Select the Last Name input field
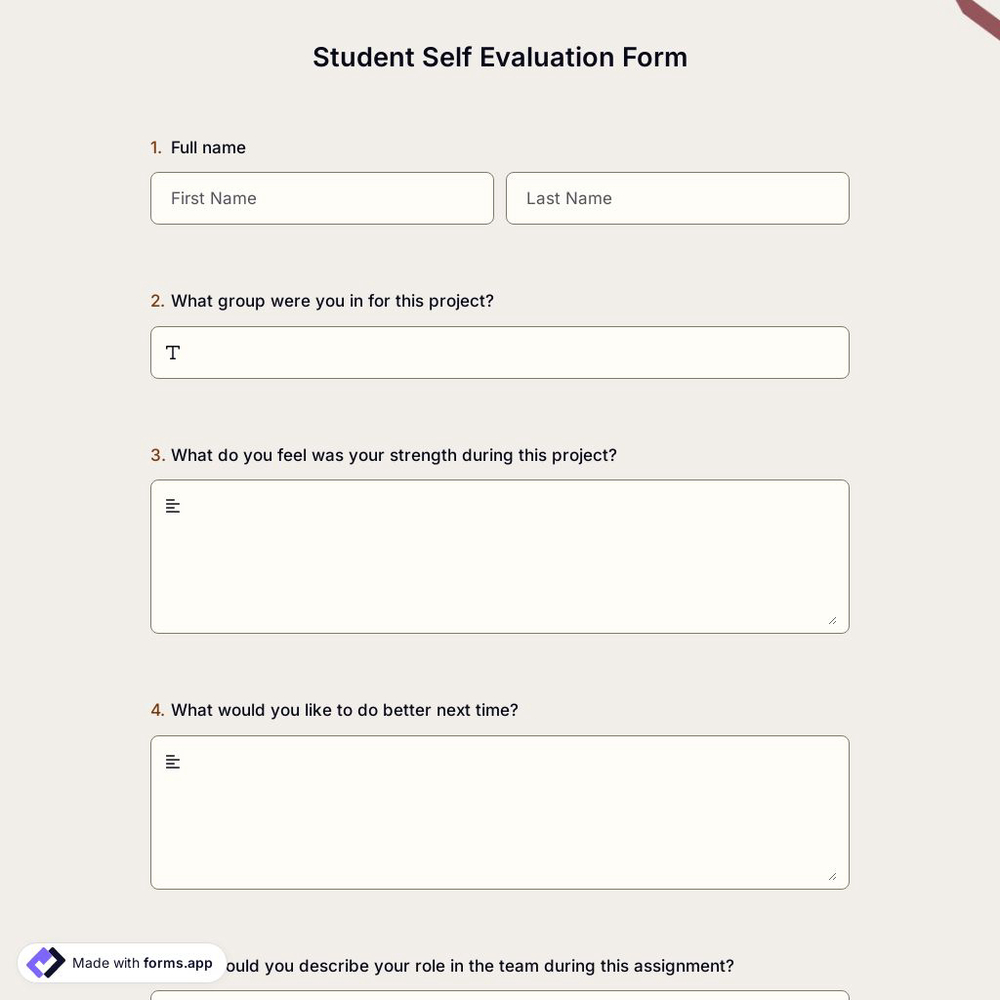Viewport: 1000px width, 1000px height. tap(677, 198)
